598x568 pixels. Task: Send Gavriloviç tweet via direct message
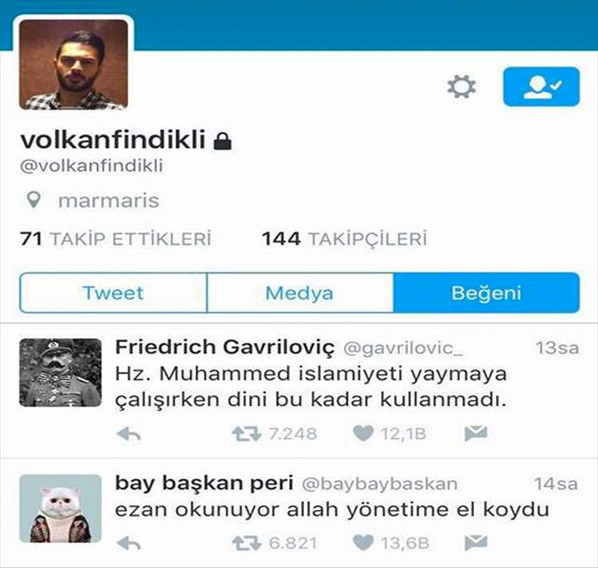click(x=476, y=433)
